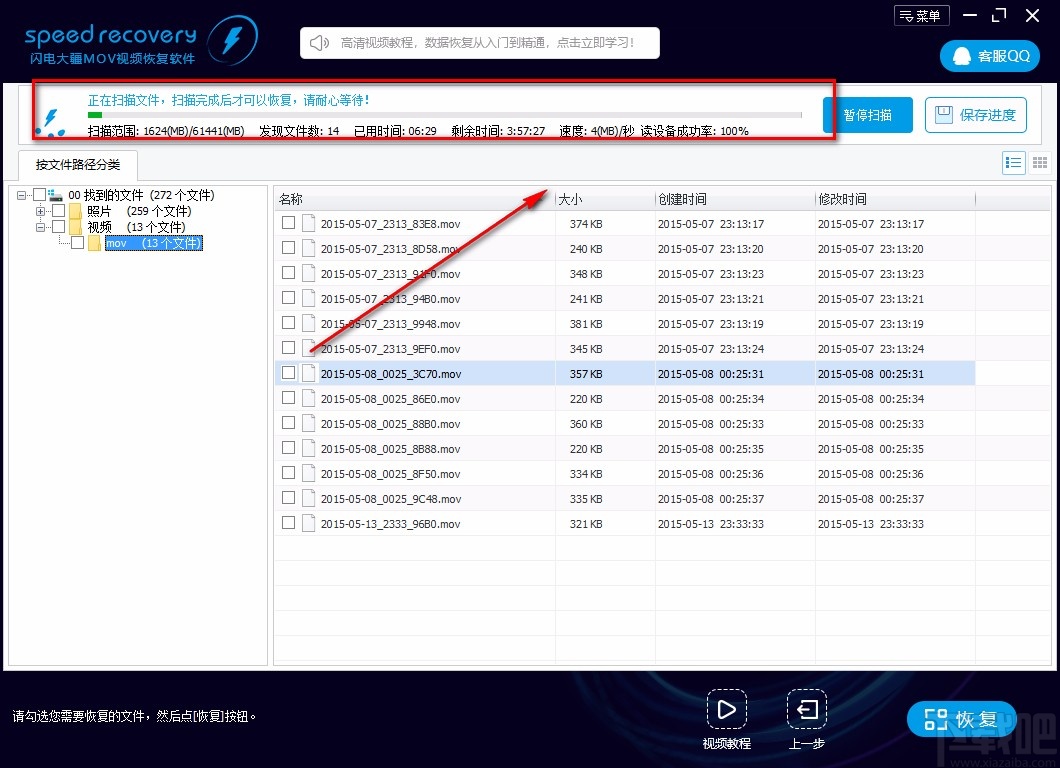
Task: Check the box for 2015-05-07_2313_8D58.mov
Action: 289,247
